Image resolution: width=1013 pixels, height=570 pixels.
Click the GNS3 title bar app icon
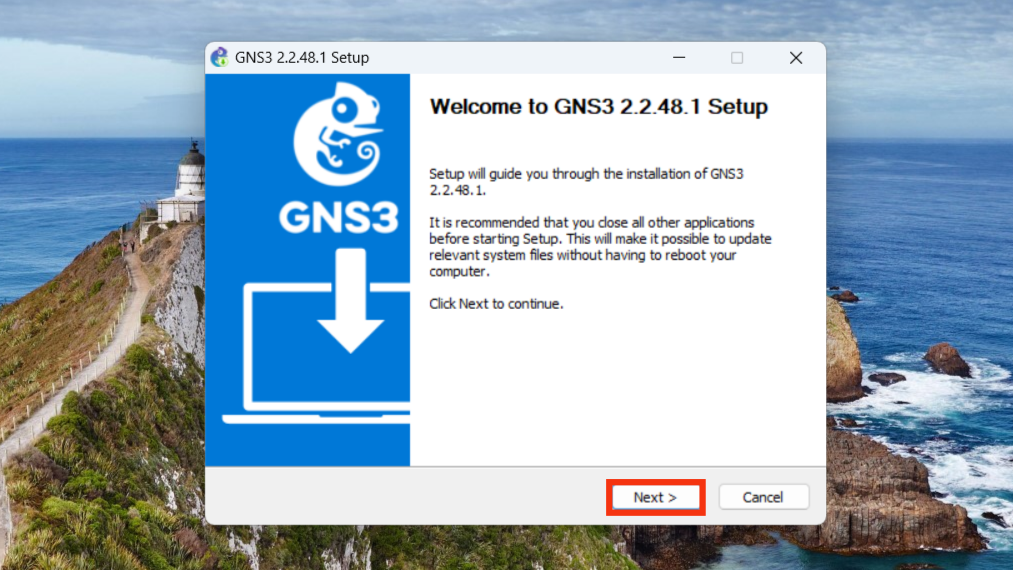[x=219, y=57]
